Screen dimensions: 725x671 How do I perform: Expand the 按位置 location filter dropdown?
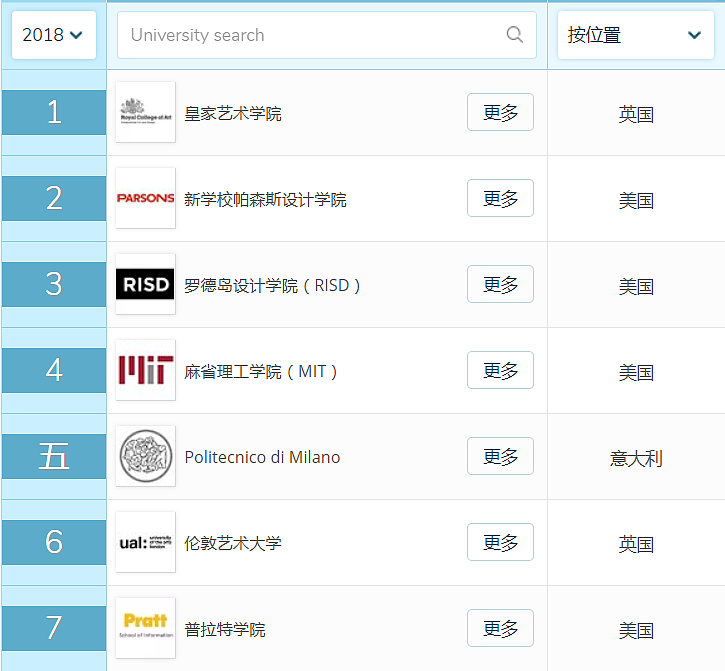click(x=635, y=35)
